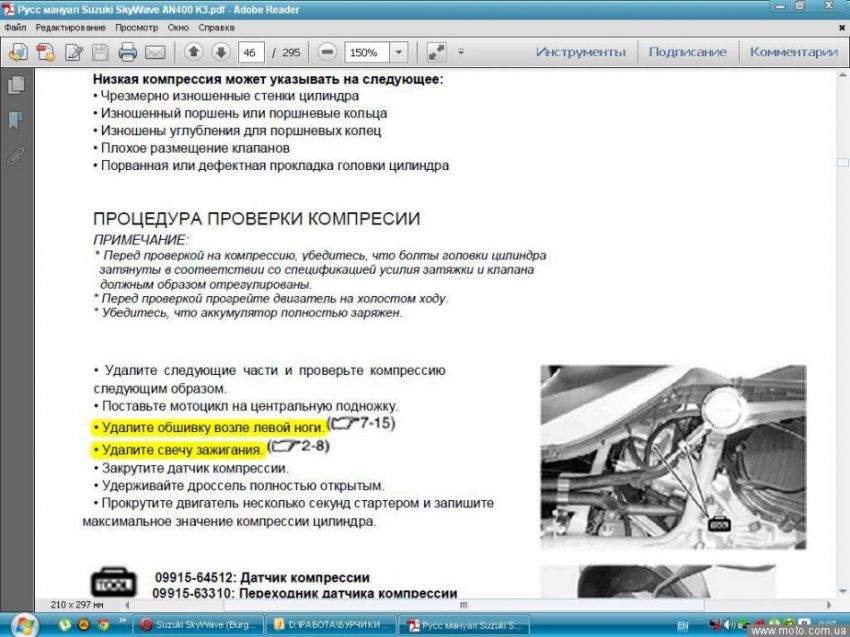Open the Инструменты pane
850x637 pixels.
(x=581, y=52)
